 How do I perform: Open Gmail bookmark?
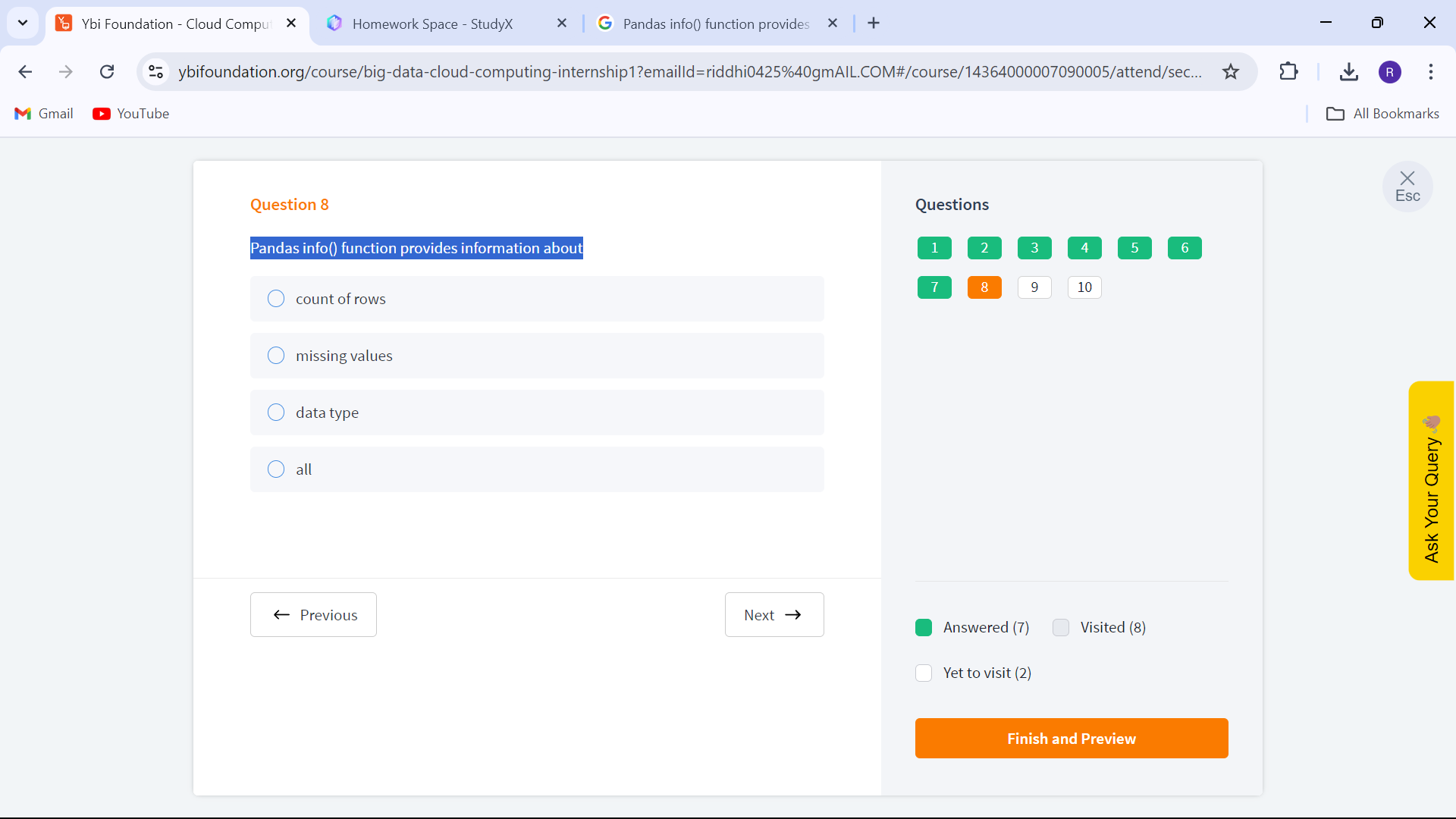coord(44,114)
